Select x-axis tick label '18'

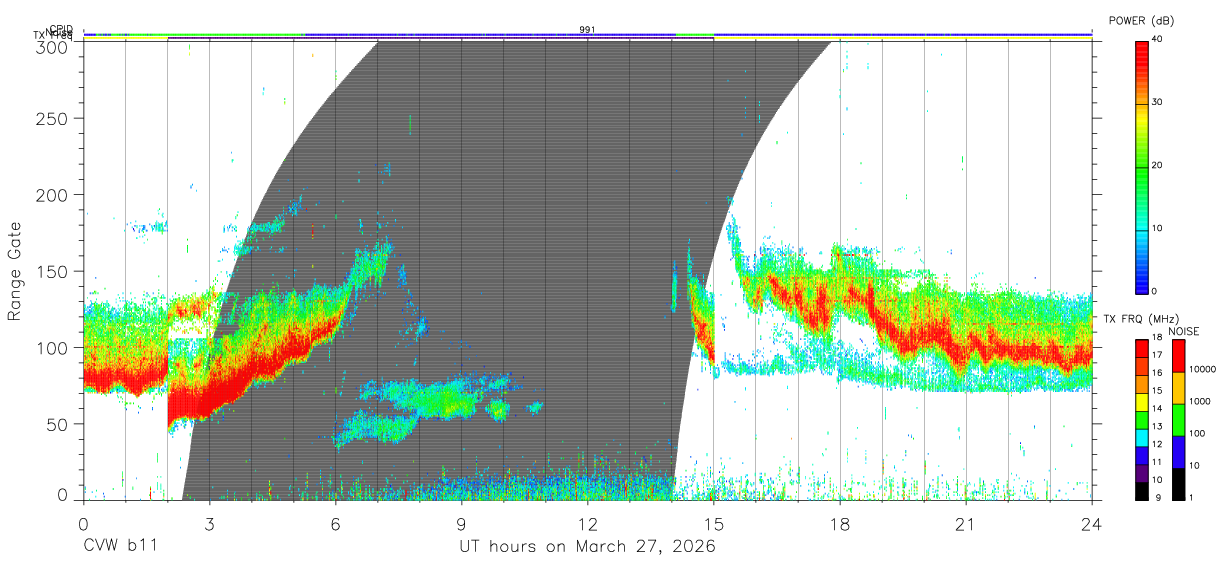tap(840, 523)
